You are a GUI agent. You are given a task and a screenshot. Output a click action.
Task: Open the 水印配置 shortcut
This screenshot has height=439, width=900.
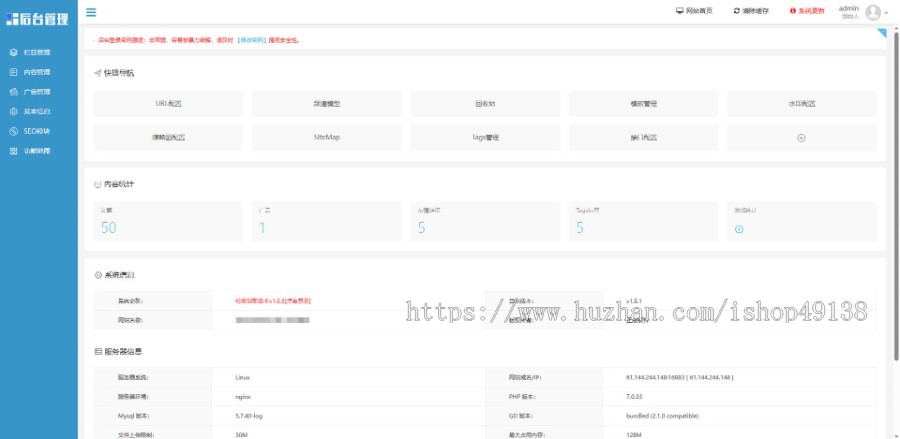(802, 104)
